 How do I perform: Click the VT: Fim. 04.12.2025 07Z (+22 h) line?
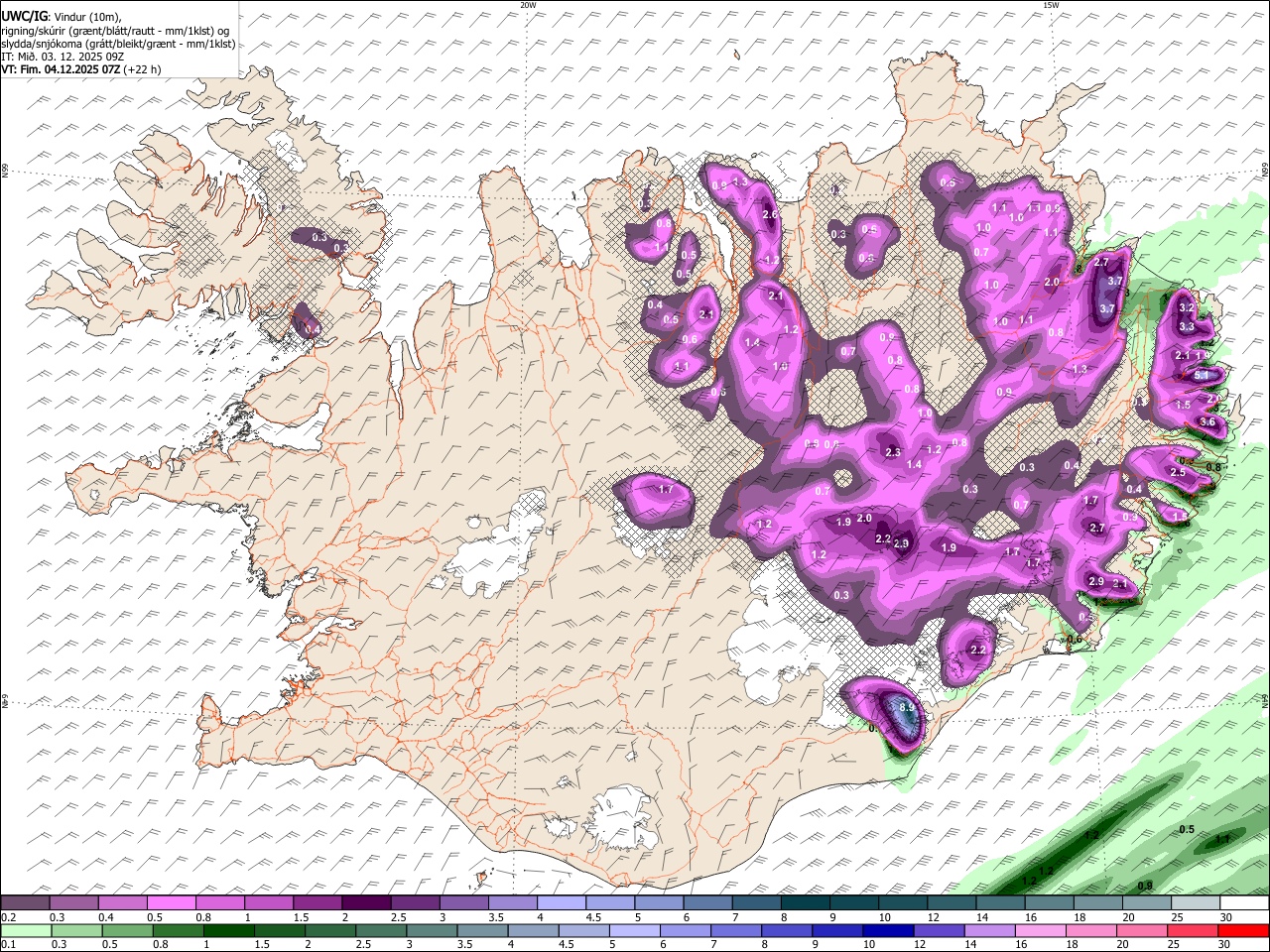point(81,69)
